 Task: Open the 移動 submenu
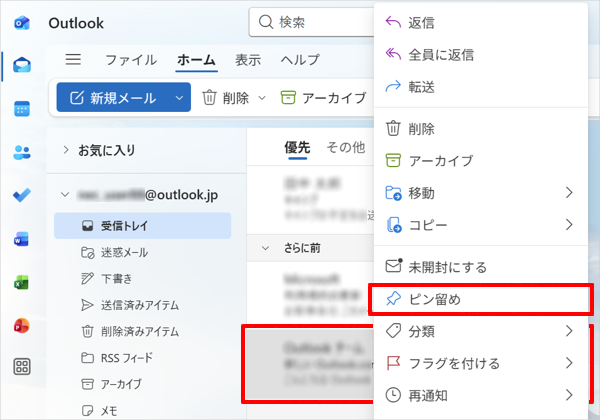click(x=481, y=193)
